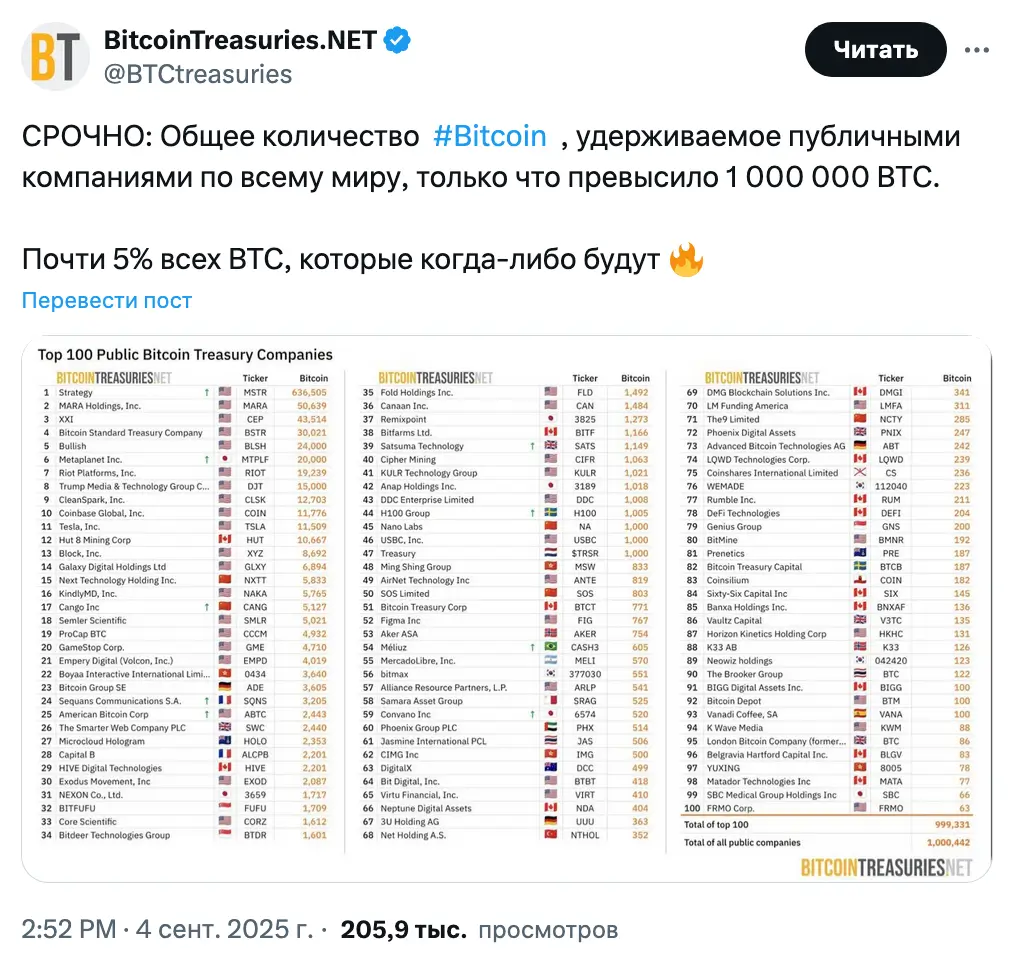Click the US flag next to MSTR ticker
1009x961 pixels.
click(224, 393)
